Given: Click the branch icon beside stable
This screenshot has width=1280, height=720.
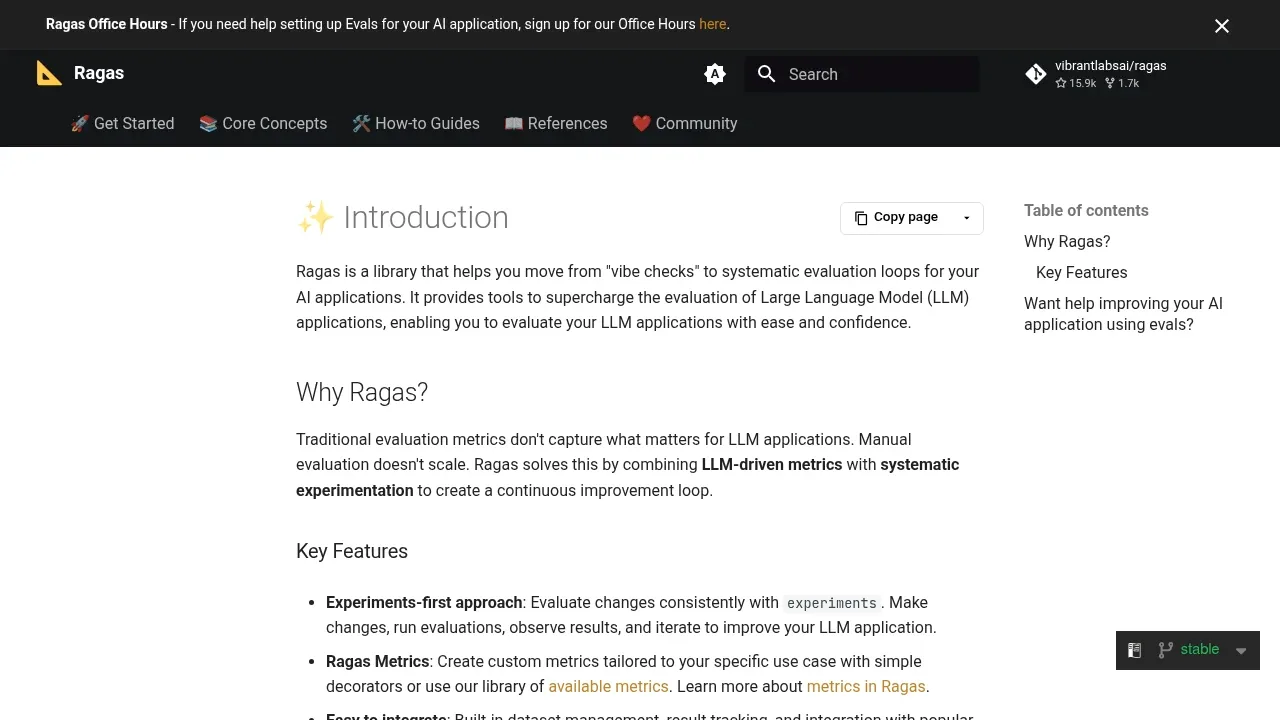Looking at the screenshot, I should [1165, 650].
